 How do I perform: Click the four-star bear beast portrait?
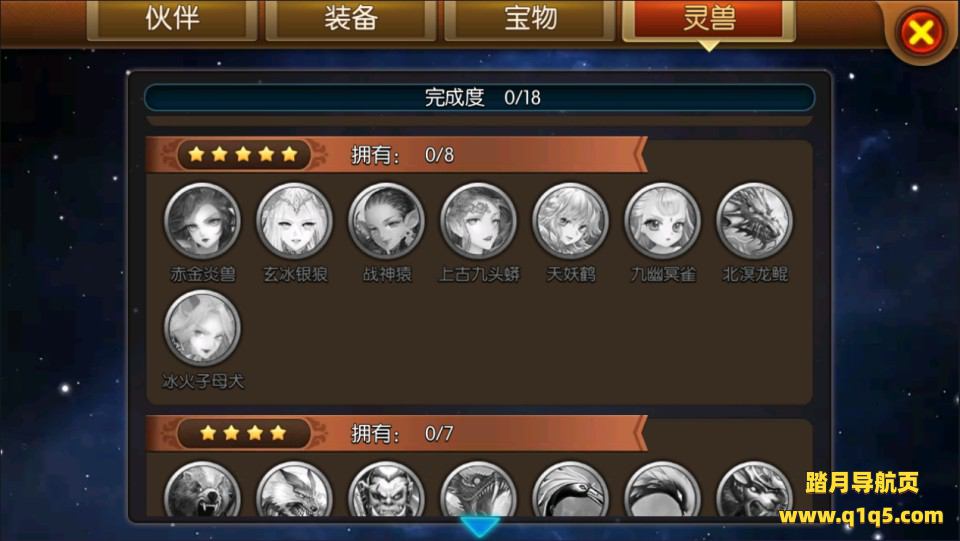click(x=202, y=490)
